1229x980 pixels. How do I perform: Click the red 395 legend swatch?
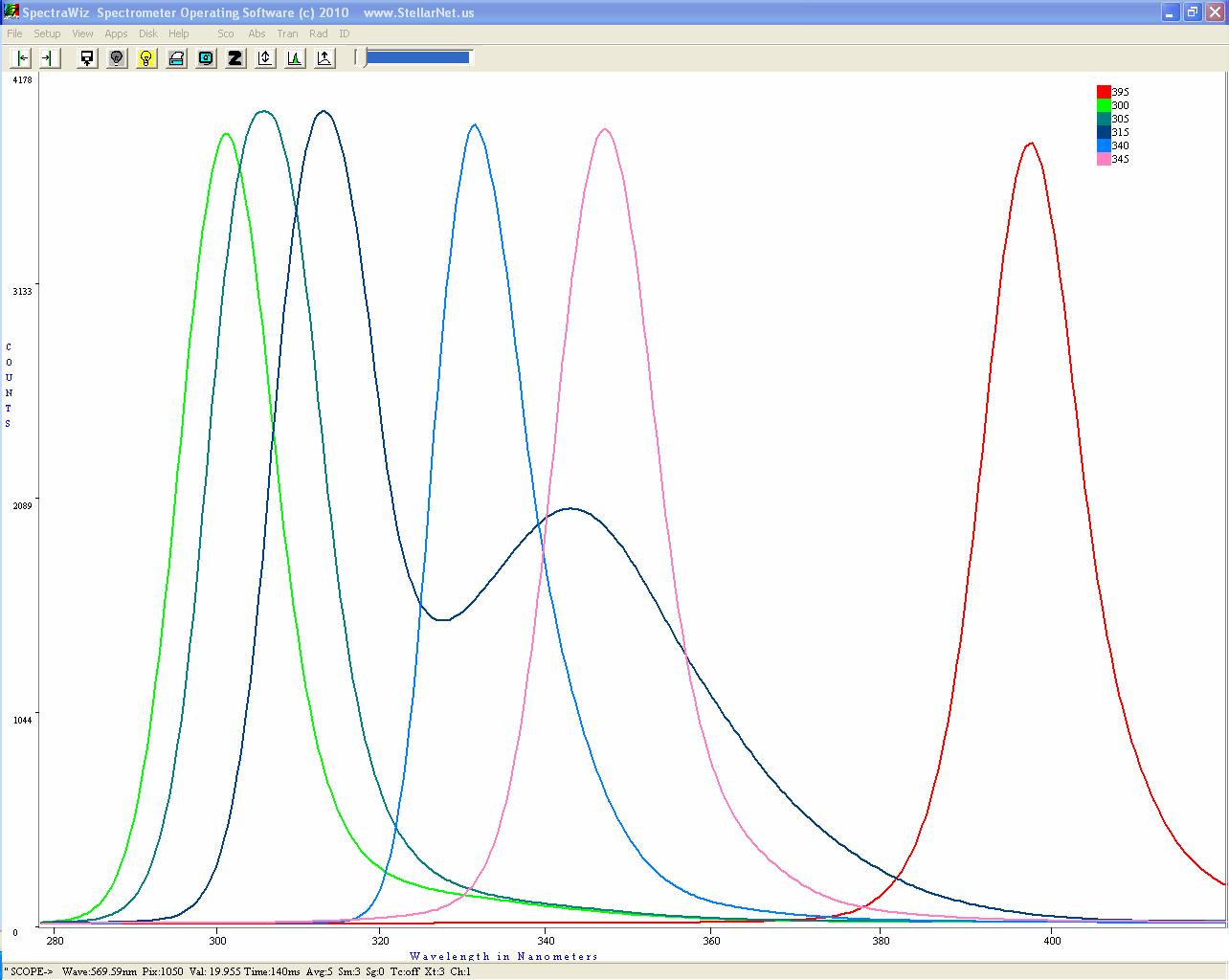click(x=1103, y=92)
